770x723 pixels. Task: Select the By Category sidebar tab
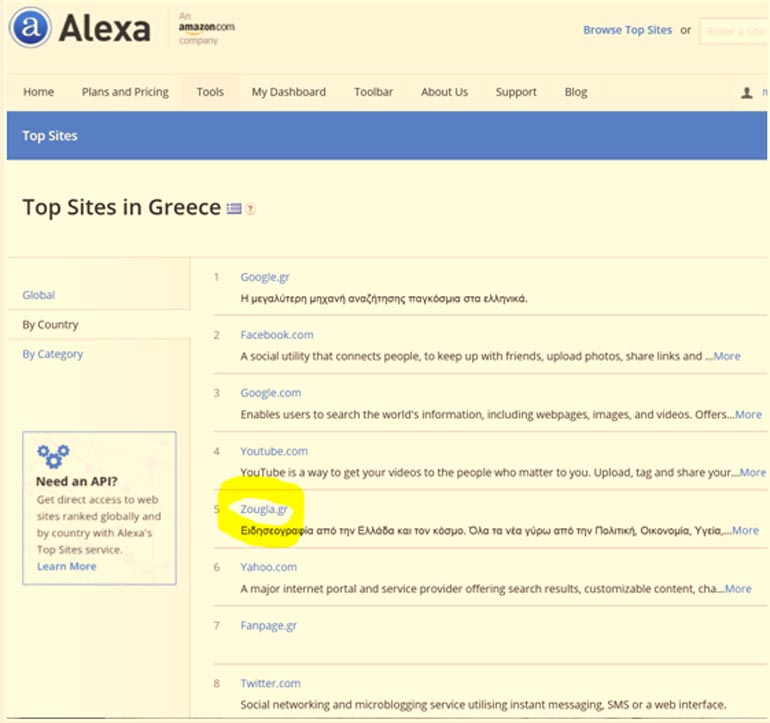pyautogui.click(x=53, y=354)
